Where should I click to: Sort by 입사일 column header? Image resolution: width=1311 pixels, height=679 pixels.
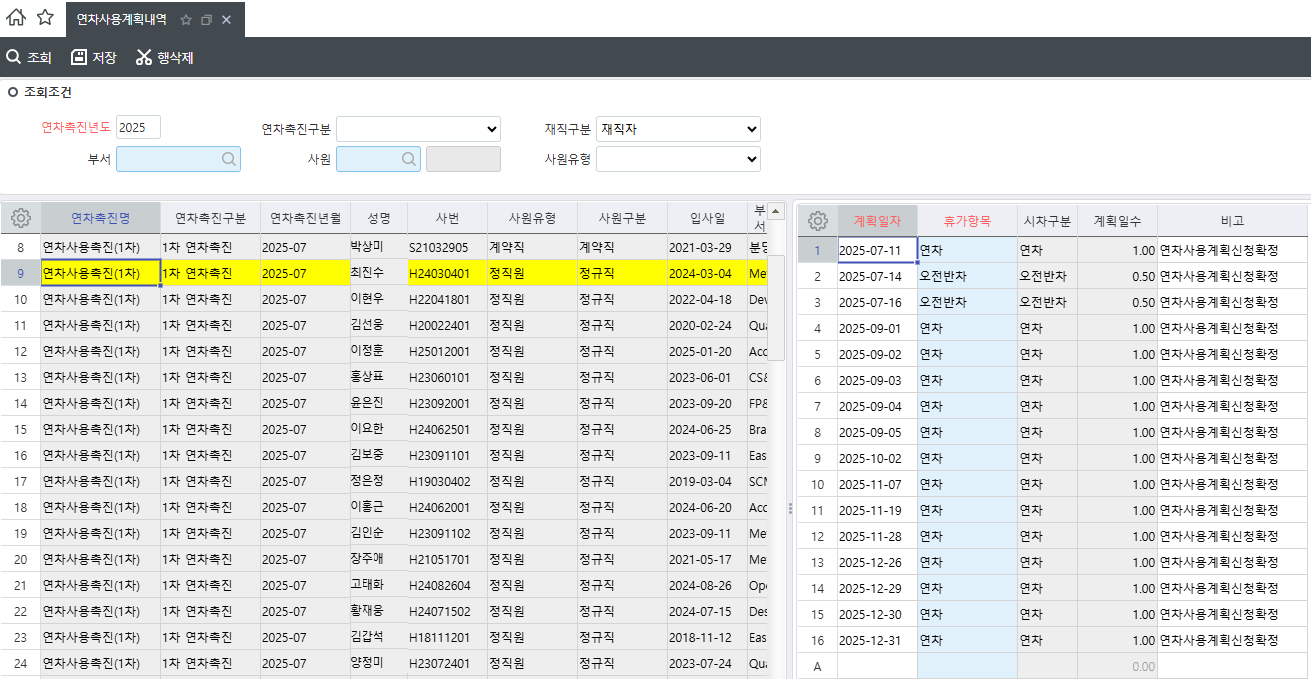tap(707, 218)
